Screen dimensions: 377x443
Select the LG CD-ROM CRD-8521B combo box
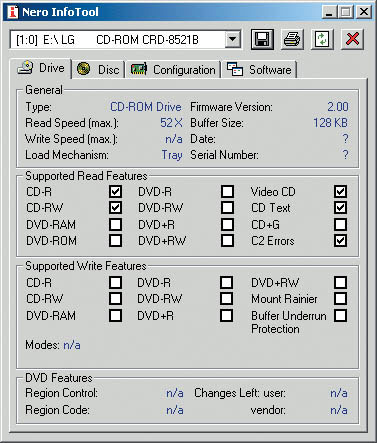point(125,40)
